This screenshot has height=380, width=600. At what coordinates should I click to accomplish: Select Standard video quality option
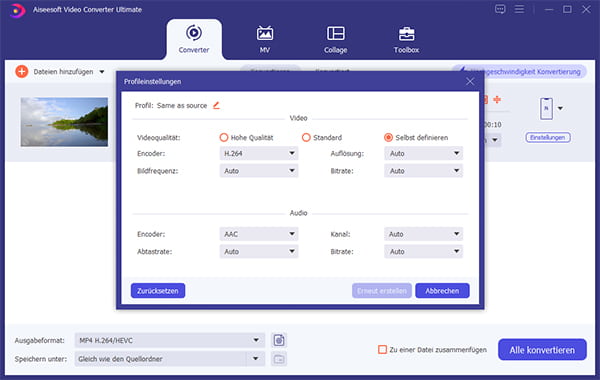click(306, 137)
